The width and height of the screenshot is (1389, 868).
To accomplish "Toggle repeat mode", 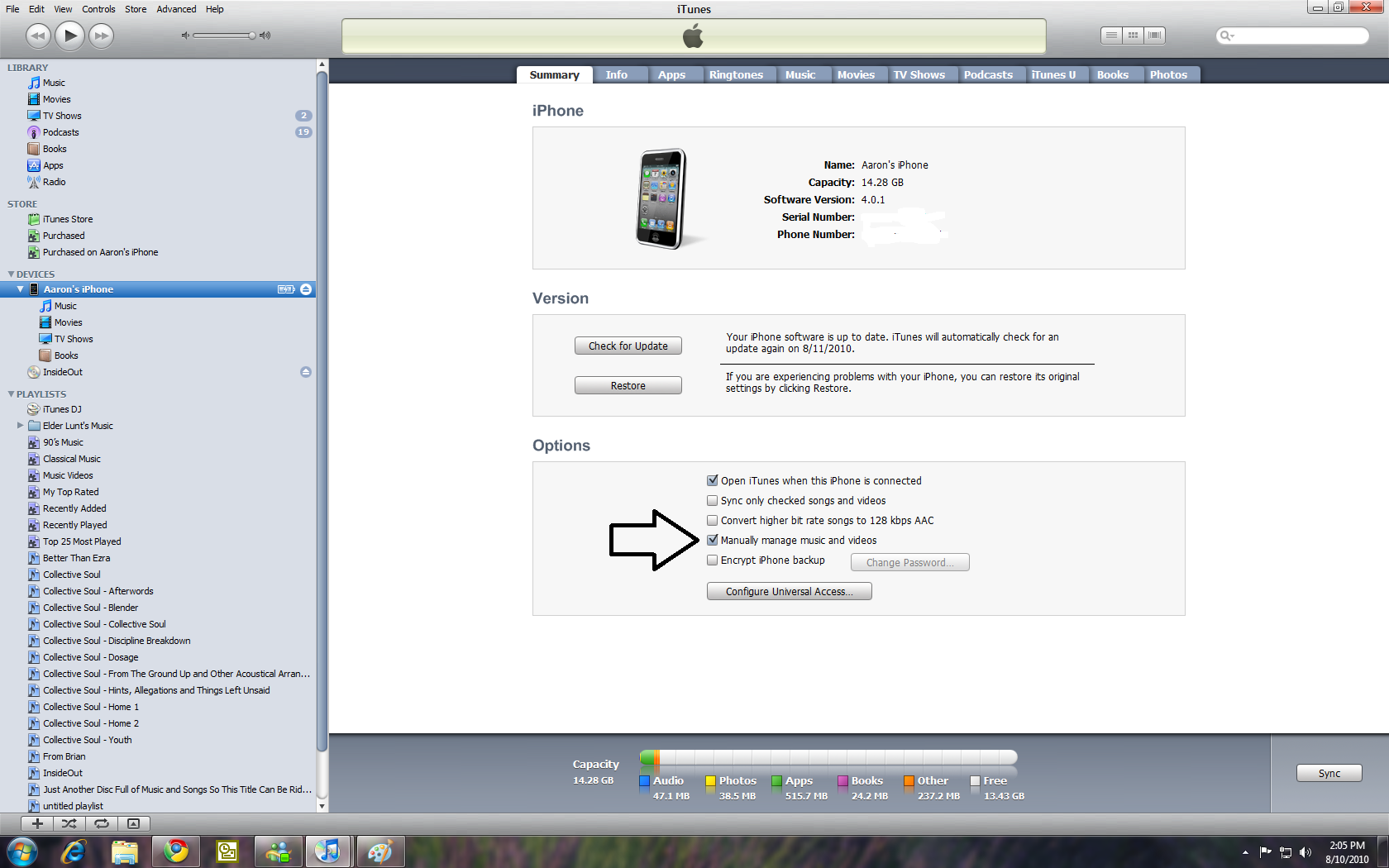I will click(101, 823).
